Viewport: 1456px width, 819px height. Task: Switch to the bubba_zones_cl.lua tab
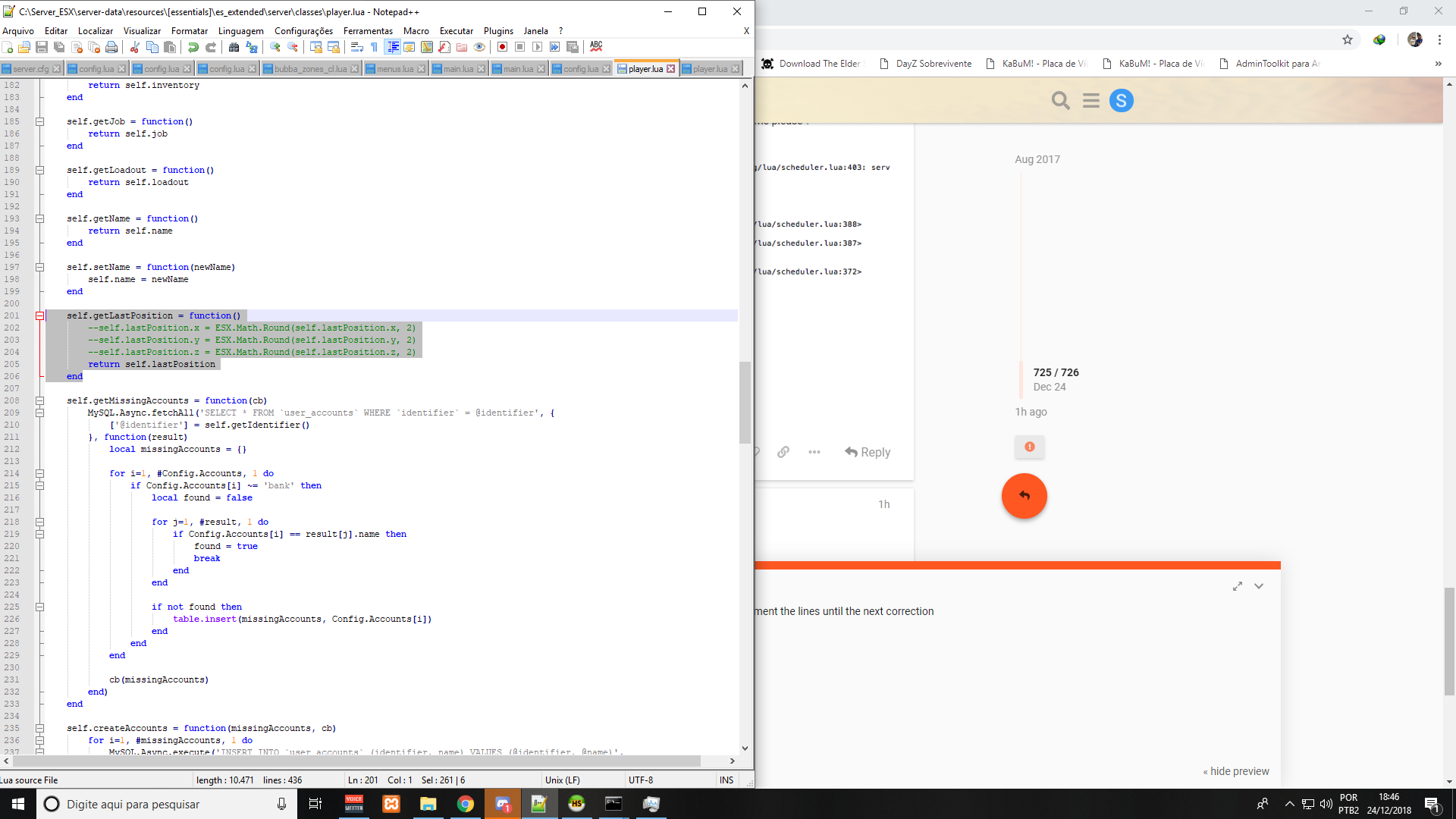point(311,69)
